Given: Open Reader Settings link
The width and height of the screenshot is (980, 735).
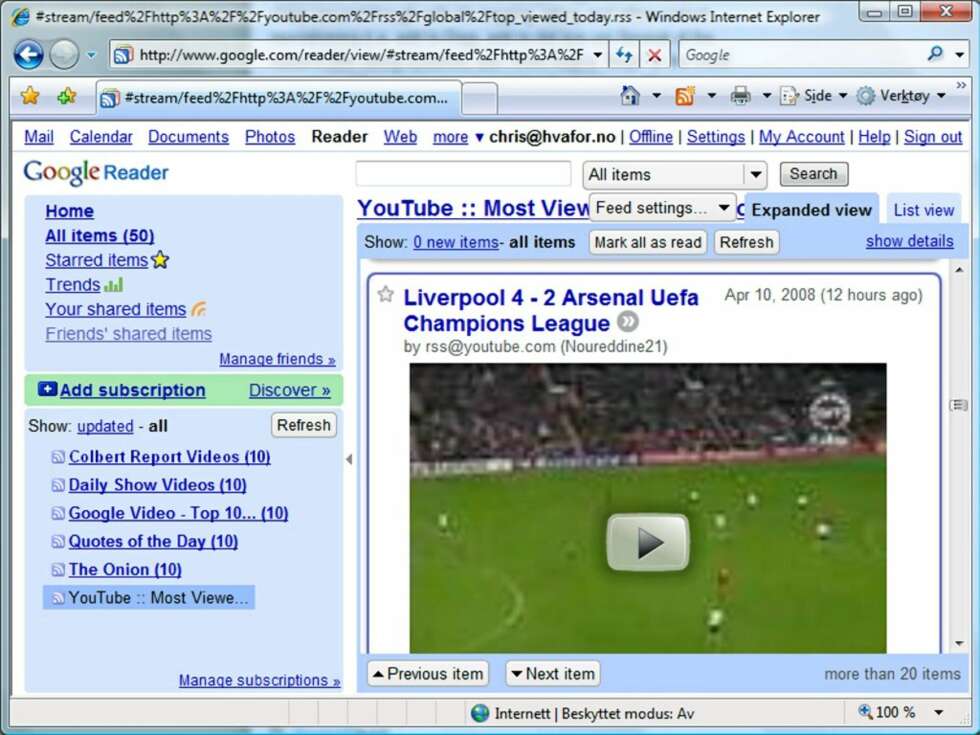Looking at the screenshot, I should [x=716, y=136].
